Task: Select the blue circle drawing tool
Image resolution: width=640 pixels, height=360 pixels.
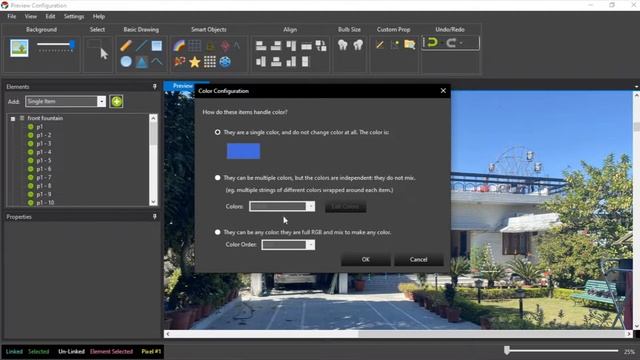Action: pos(126,62)
